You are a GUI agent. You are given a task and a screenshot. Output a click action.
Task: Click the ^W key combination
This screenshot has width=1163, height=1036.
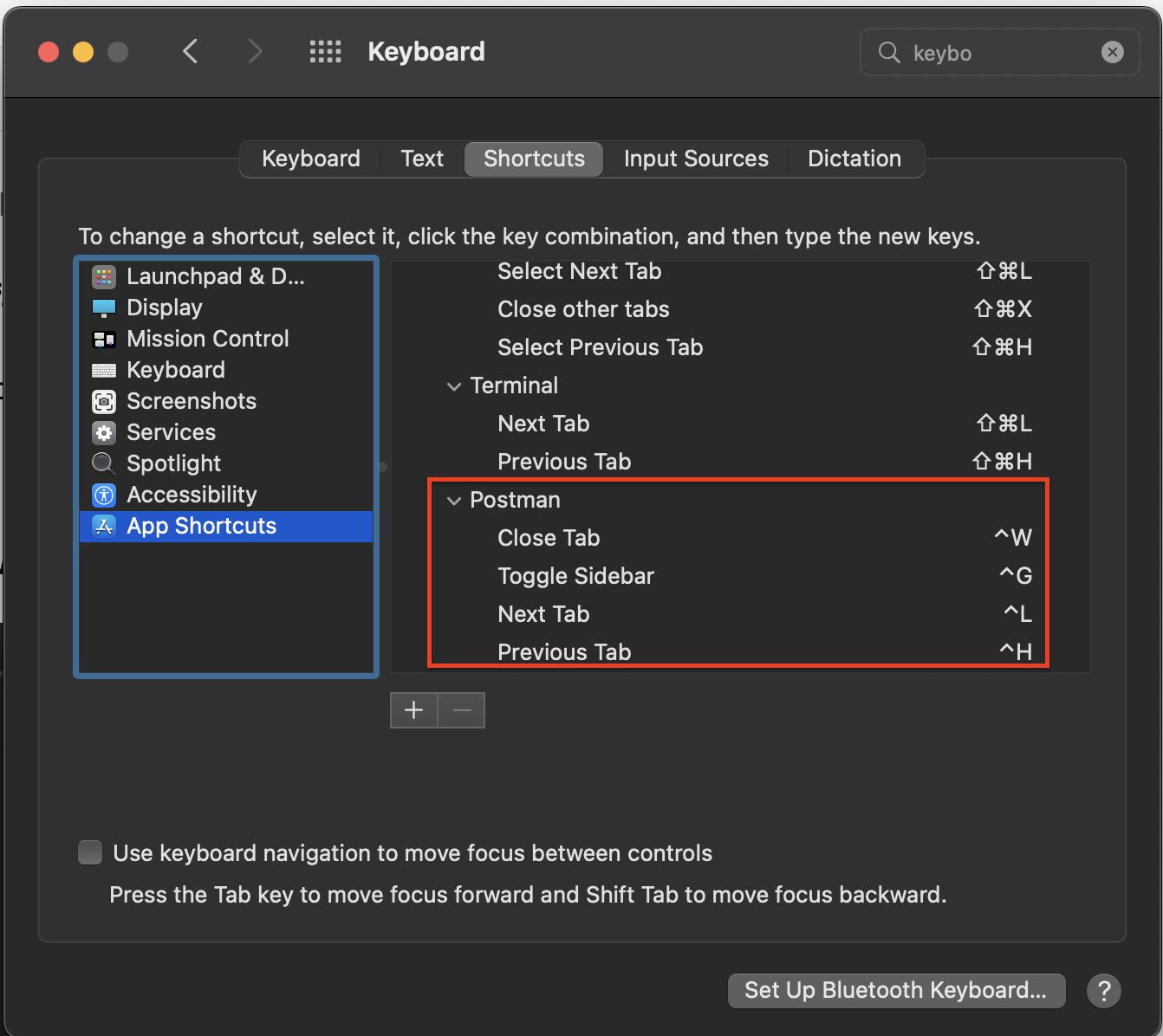coord(1013,538)
